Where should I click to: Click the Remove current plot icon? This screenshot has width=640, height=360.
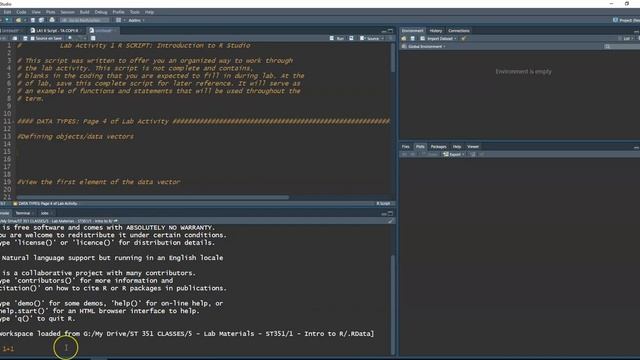click(473, 154)
